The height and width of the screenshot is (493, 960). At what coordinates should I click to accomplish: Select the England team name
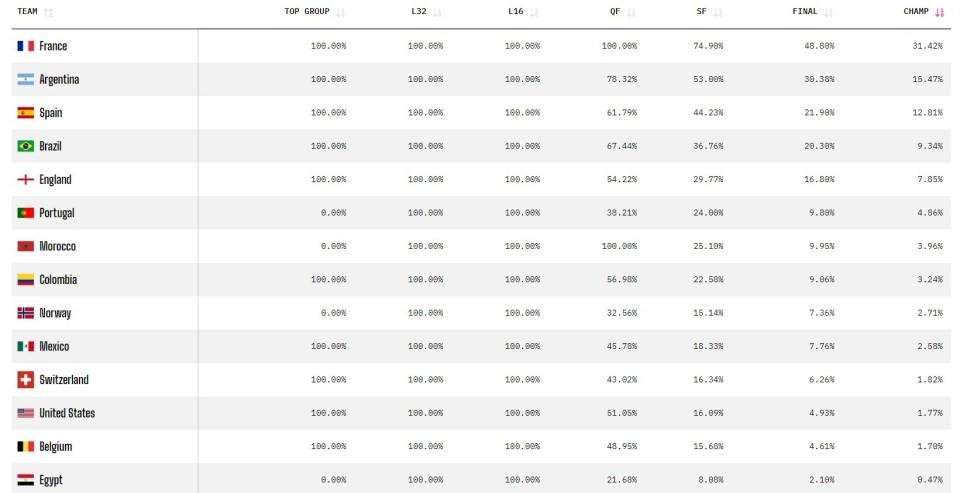(55, 179)
